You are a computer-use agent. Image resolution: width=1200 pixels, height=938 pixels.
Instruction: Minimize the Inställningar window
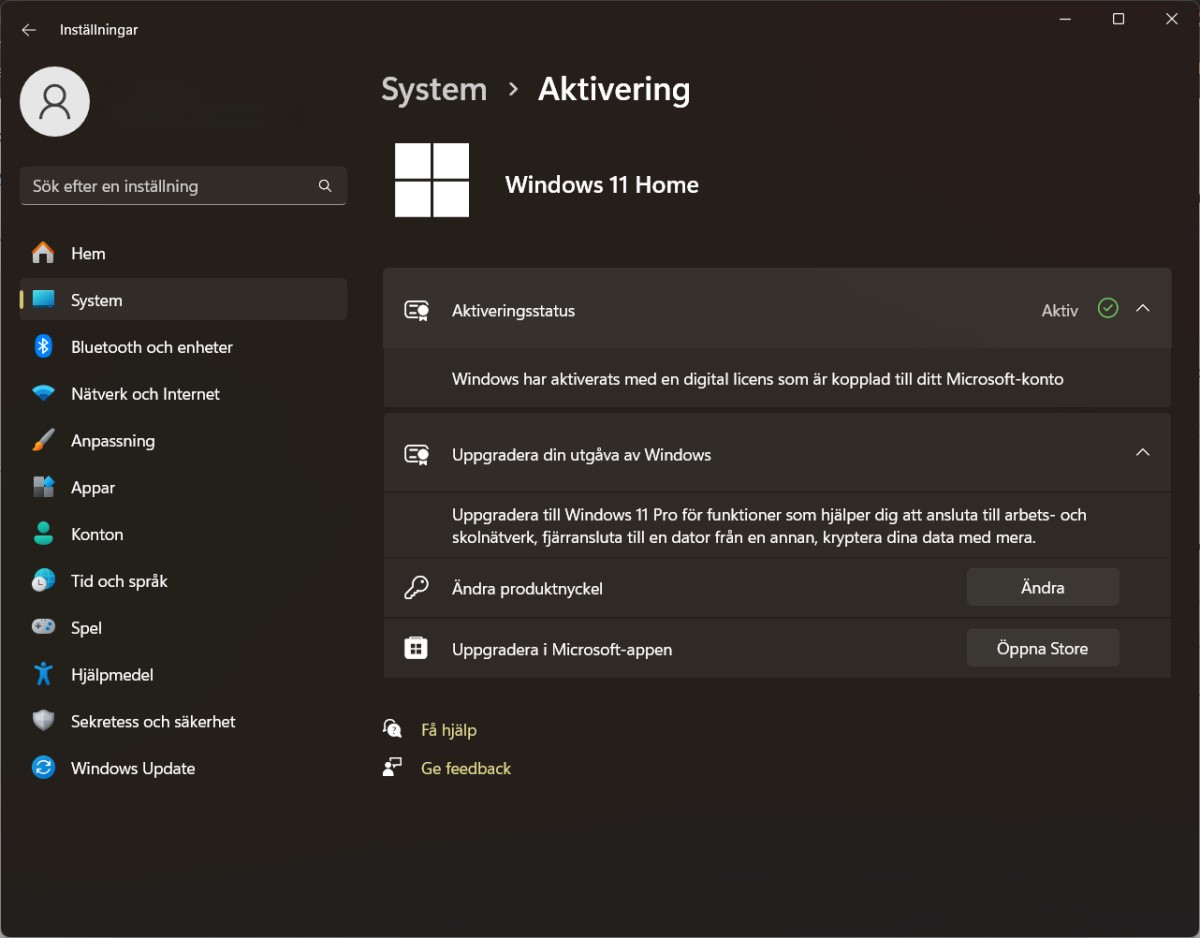pos(1065,19)
